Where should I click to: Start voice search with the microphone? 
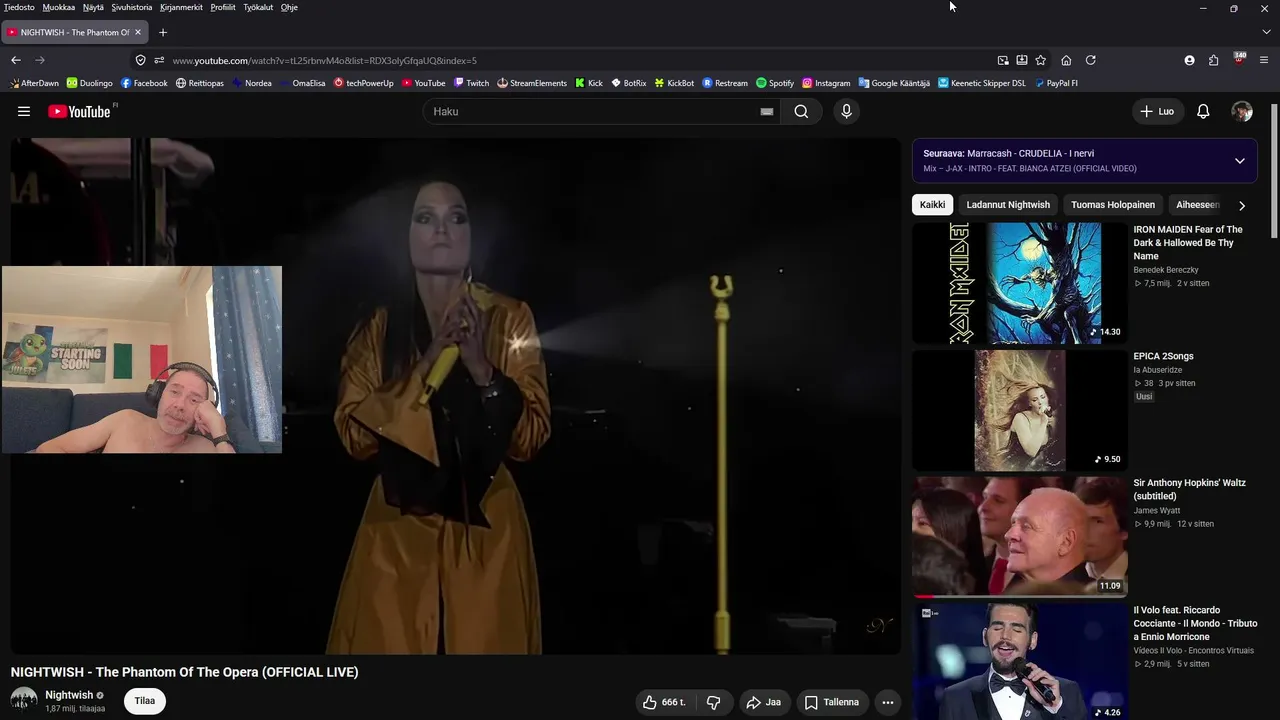pyautogui.click(x=846, y=111)
